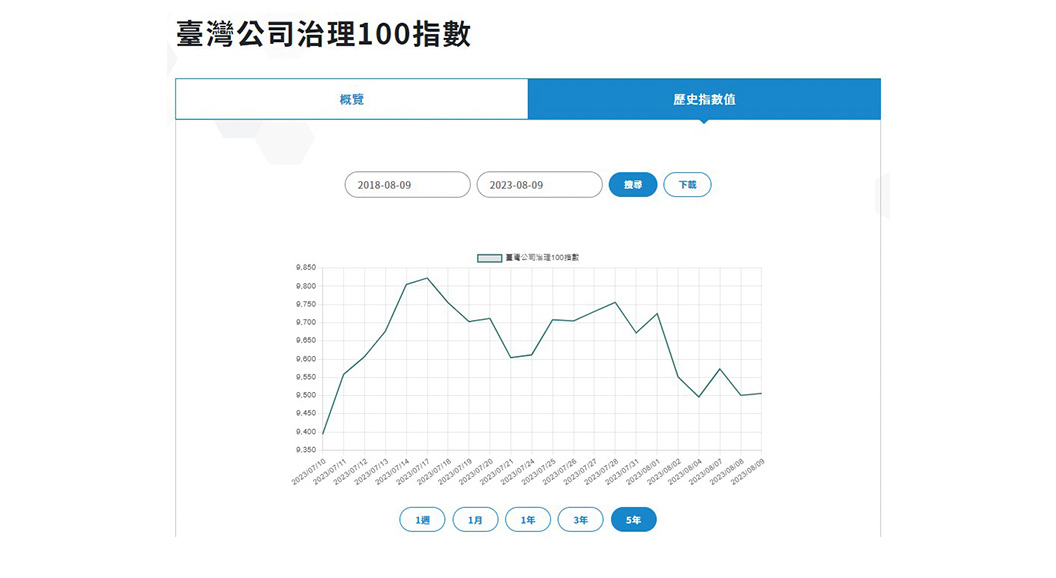Click the legend label 臺灣公司治理100指數
Image resolution: width=1056 pixels, height=578 pixels.
pyautogui.click(x=542, y=257)
